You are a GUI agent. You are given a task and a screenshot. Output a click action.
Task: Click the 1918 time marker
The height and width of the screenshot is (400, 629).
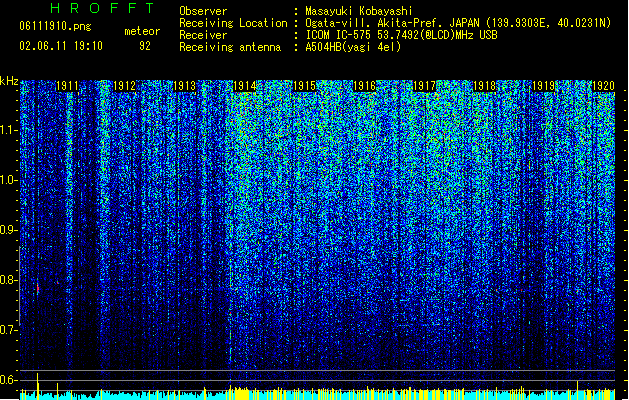[485, 86]
